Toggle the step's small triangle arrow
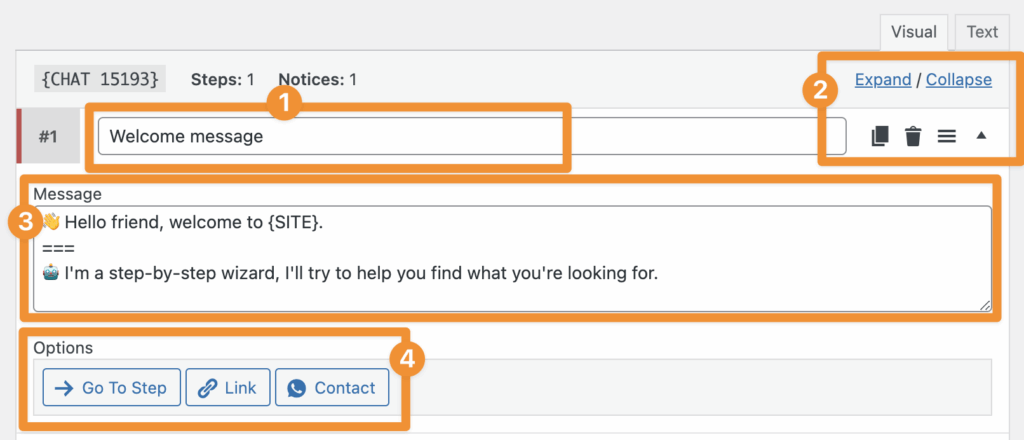The height and width of the screenshot is (440, 1024). tap(981, 136)
